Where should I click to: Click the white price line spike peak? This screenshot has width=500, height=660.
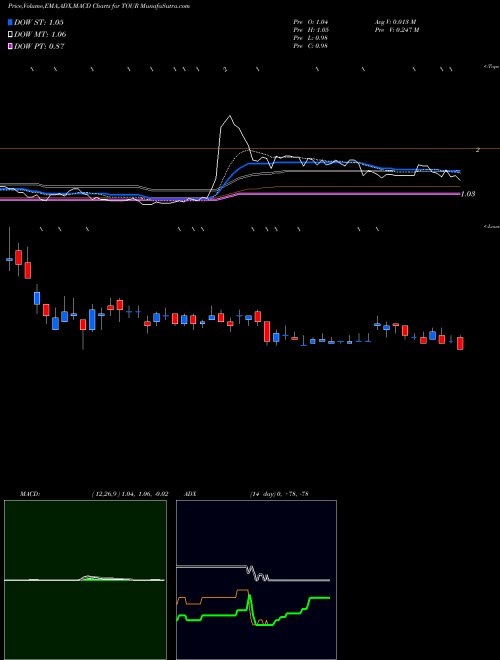point(229,116)
